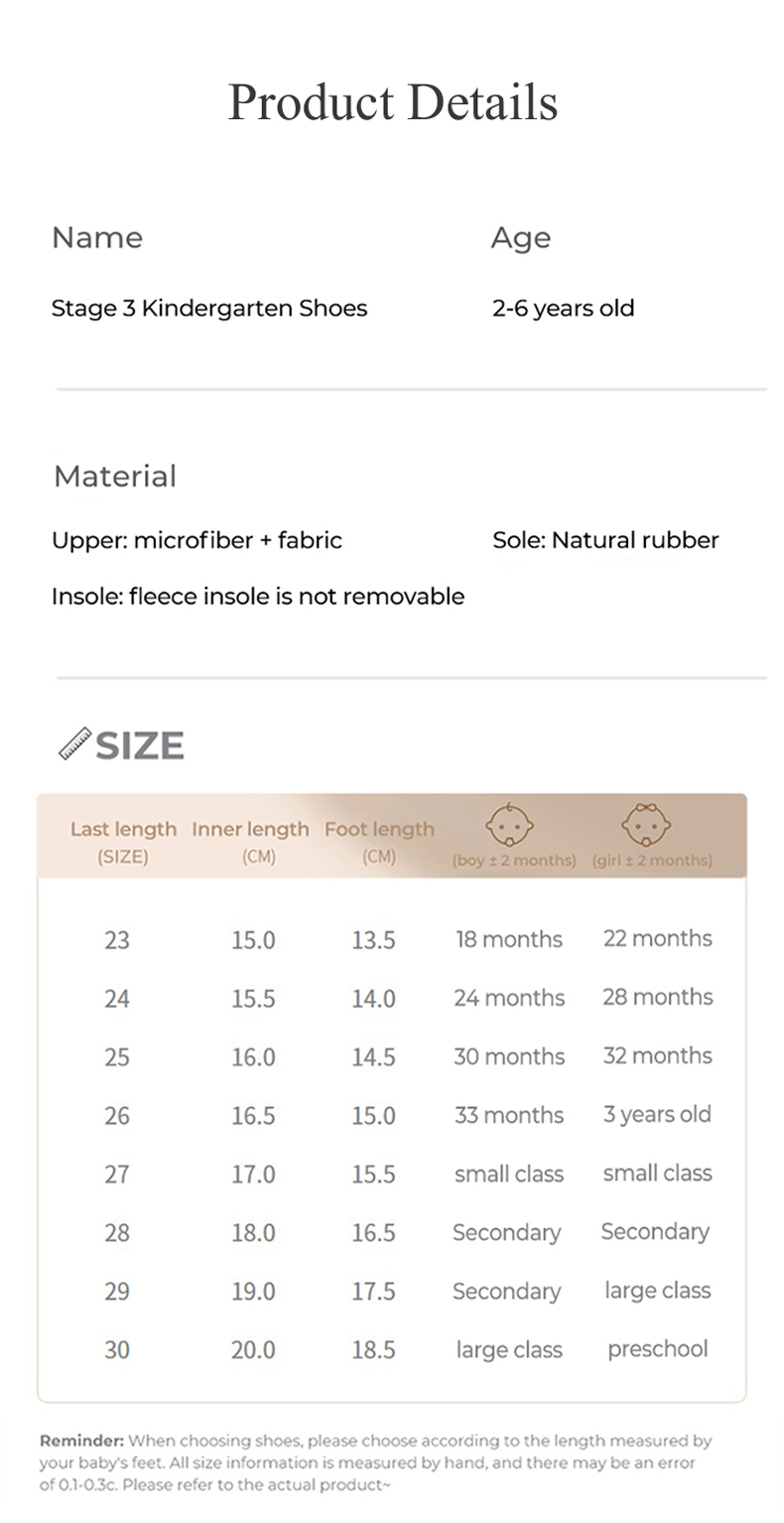Click the 15.5 inner length value
The width and height of the screenshot is (784, 1523).
pyautogui.click(x=253, y=999)
